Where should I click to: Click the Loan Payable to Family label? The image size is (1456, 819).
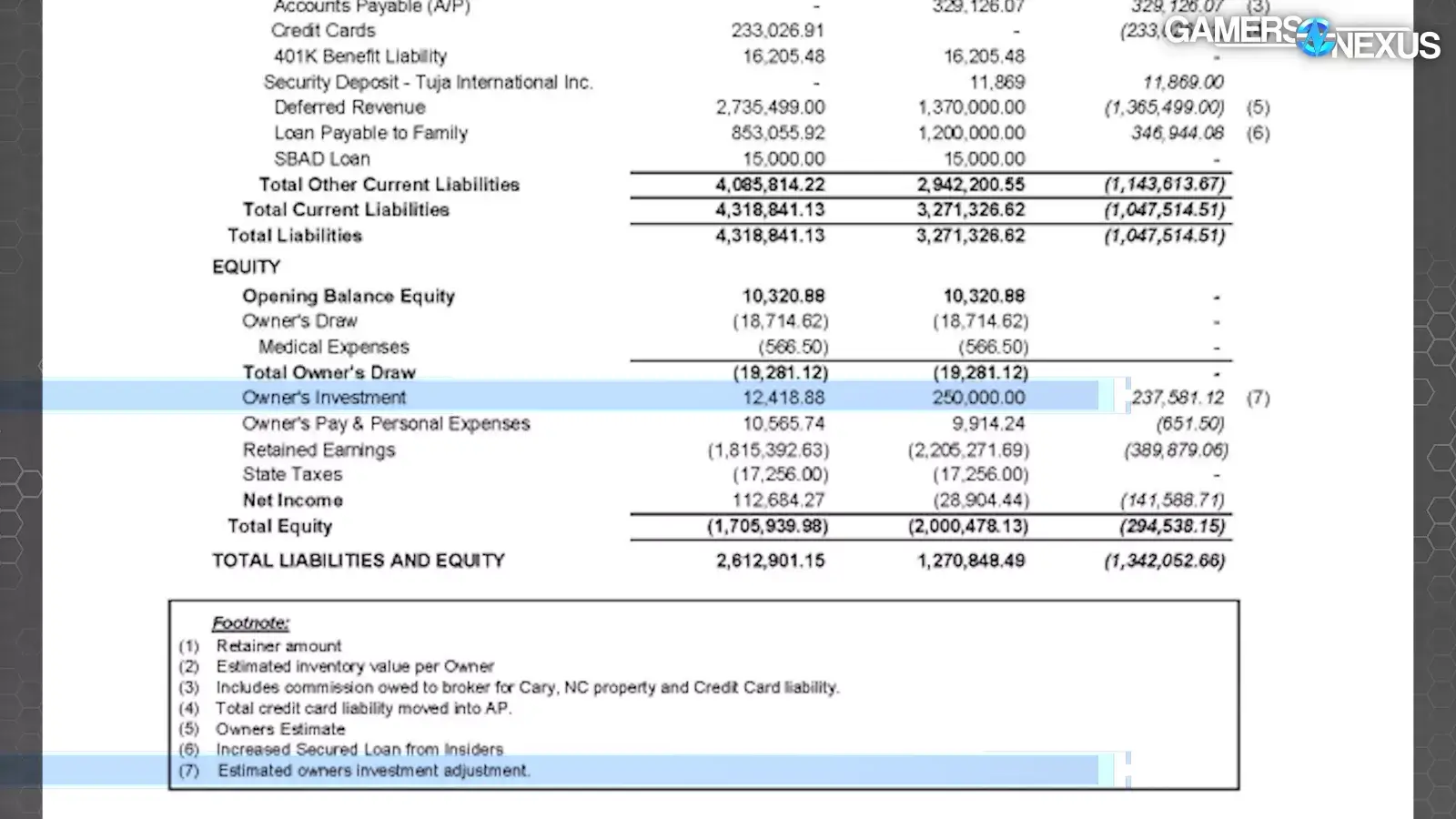(x=370, y=133)
